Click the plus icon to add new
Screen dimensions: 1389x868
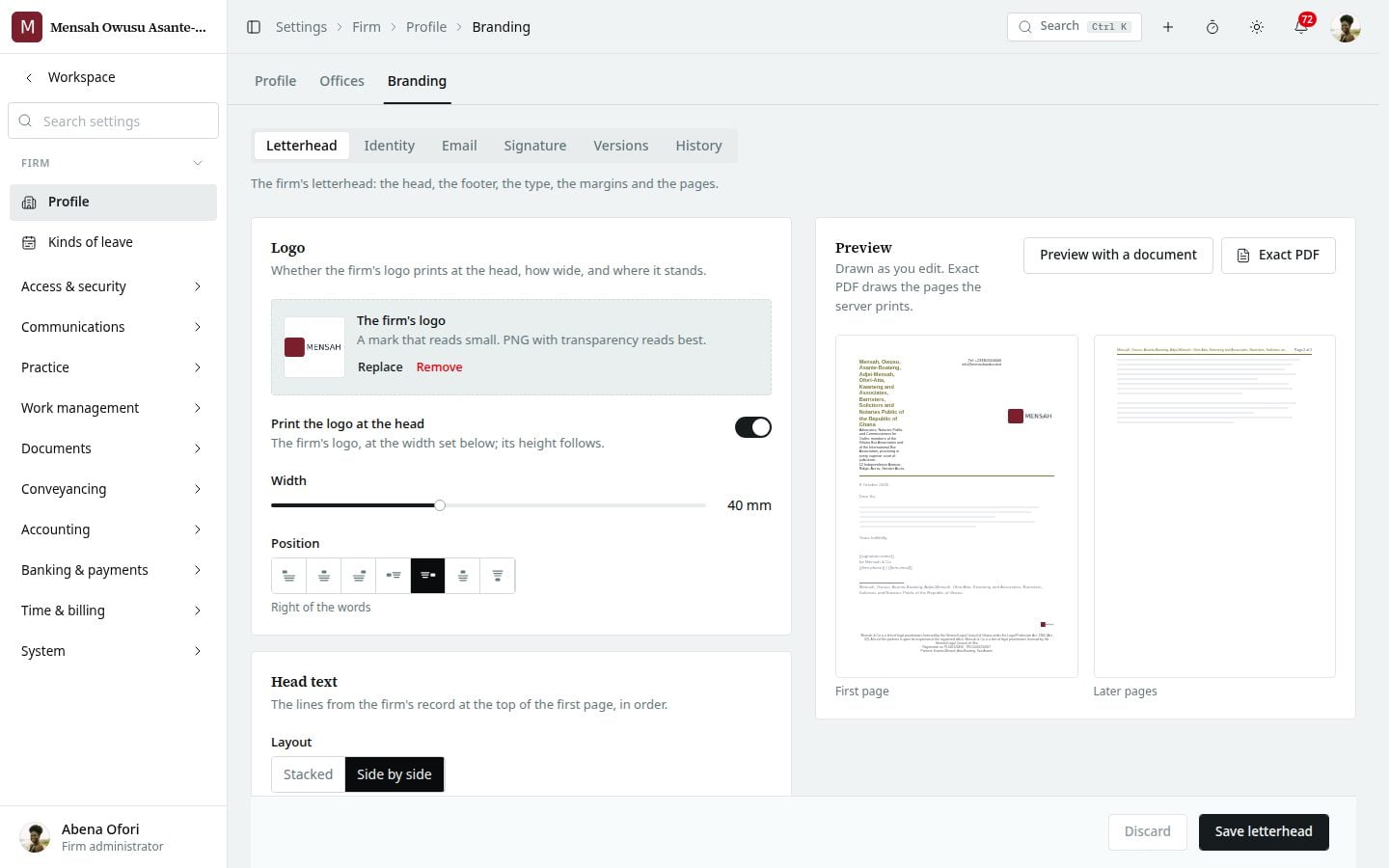pyautogui.click(x=1168, y=27)
